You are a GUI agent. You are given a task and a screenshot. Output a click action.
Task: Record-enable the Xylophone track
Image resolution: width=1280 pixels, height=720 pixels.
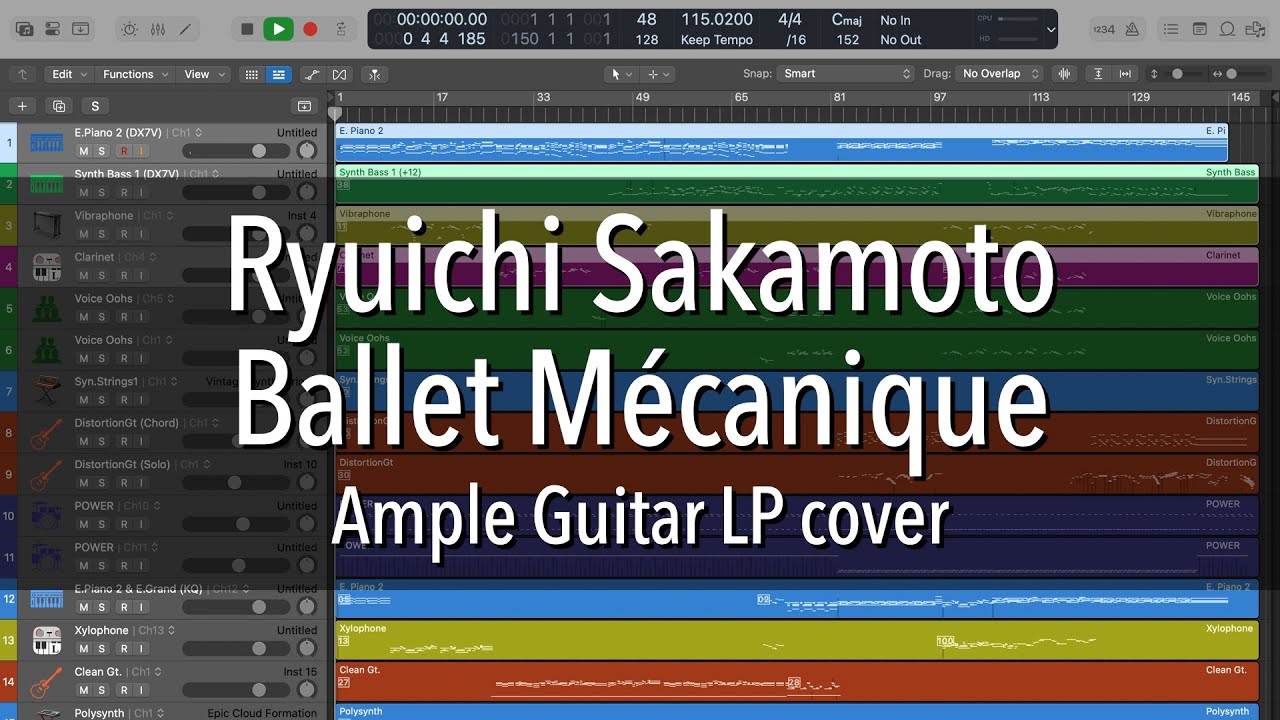pos(124,649)
